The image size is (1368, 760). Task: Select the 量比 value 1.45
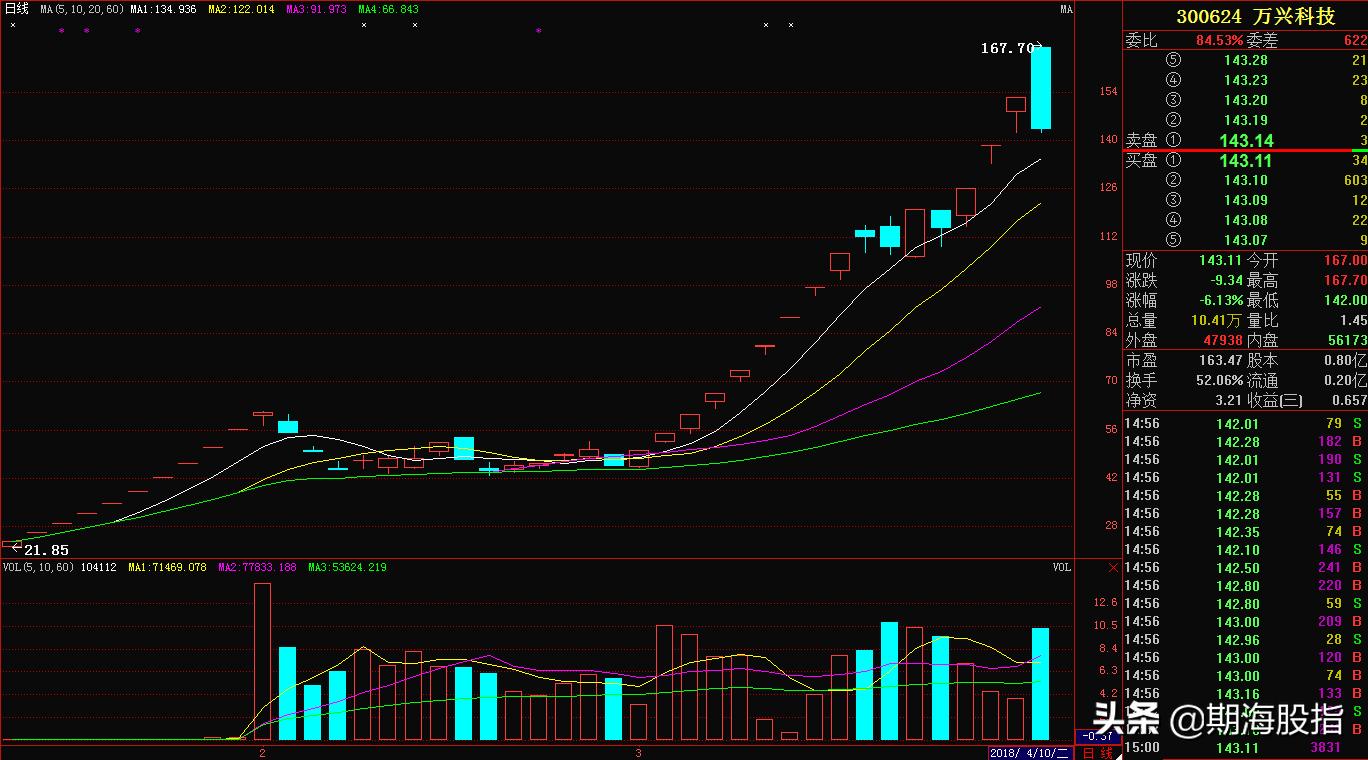(x=1353, y=321)
